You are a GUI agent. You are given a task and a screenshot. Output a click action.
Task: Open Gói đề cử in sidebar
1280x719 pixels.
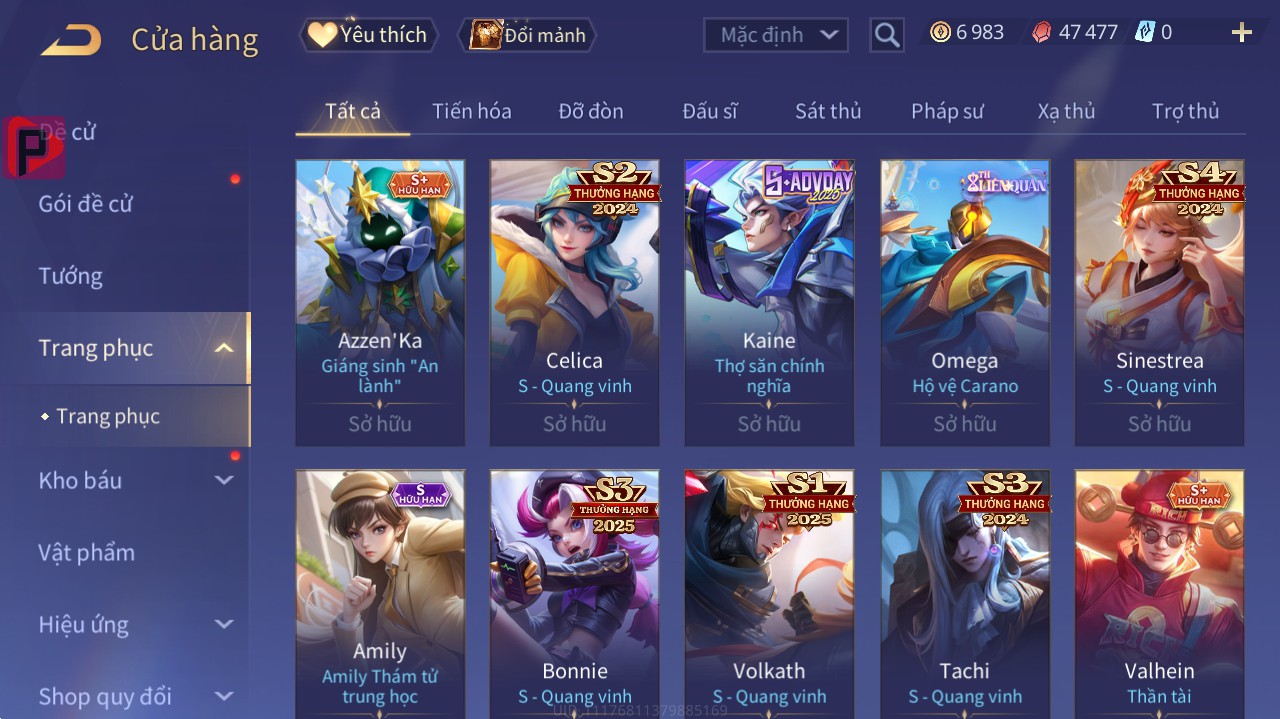pos(86,204)
